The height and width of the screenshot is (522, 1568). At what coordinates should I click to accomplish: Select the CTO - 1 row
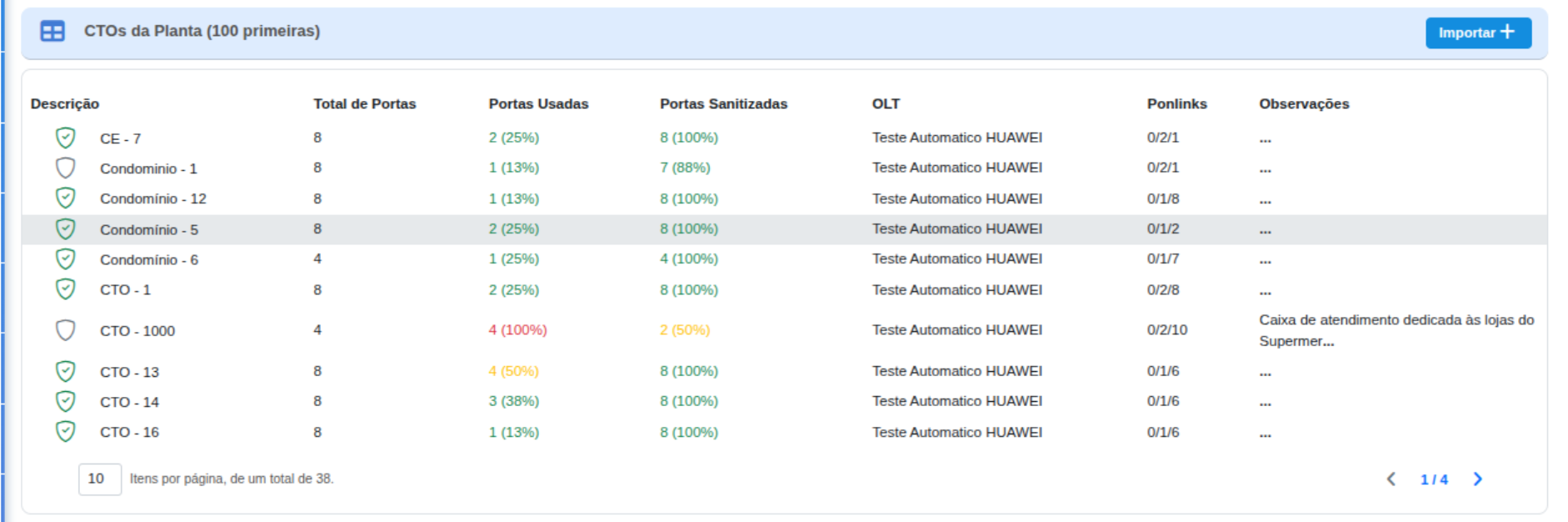tap(125, 290)
